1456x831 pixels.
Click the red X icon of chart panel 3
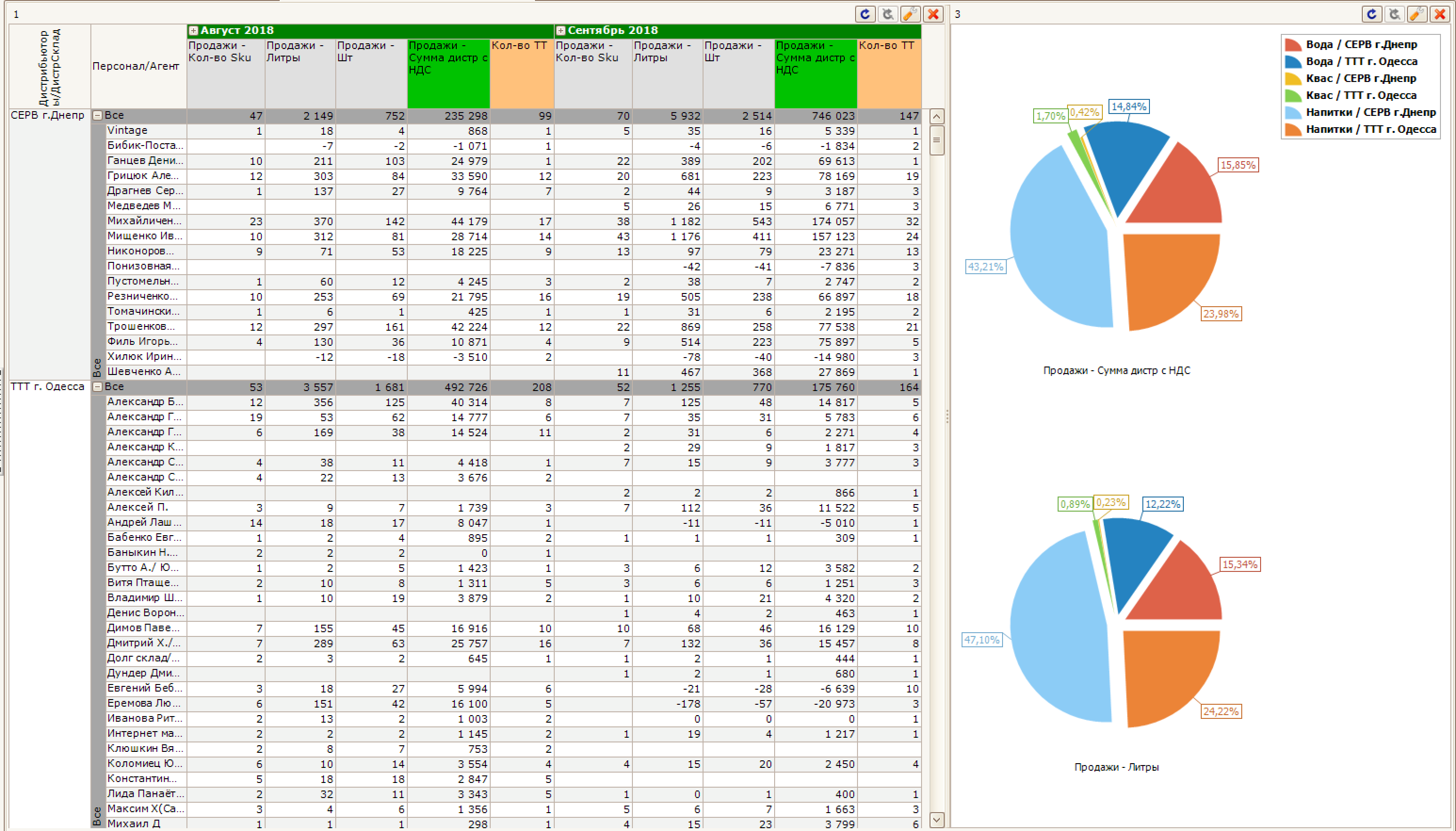click(1440, 14)
